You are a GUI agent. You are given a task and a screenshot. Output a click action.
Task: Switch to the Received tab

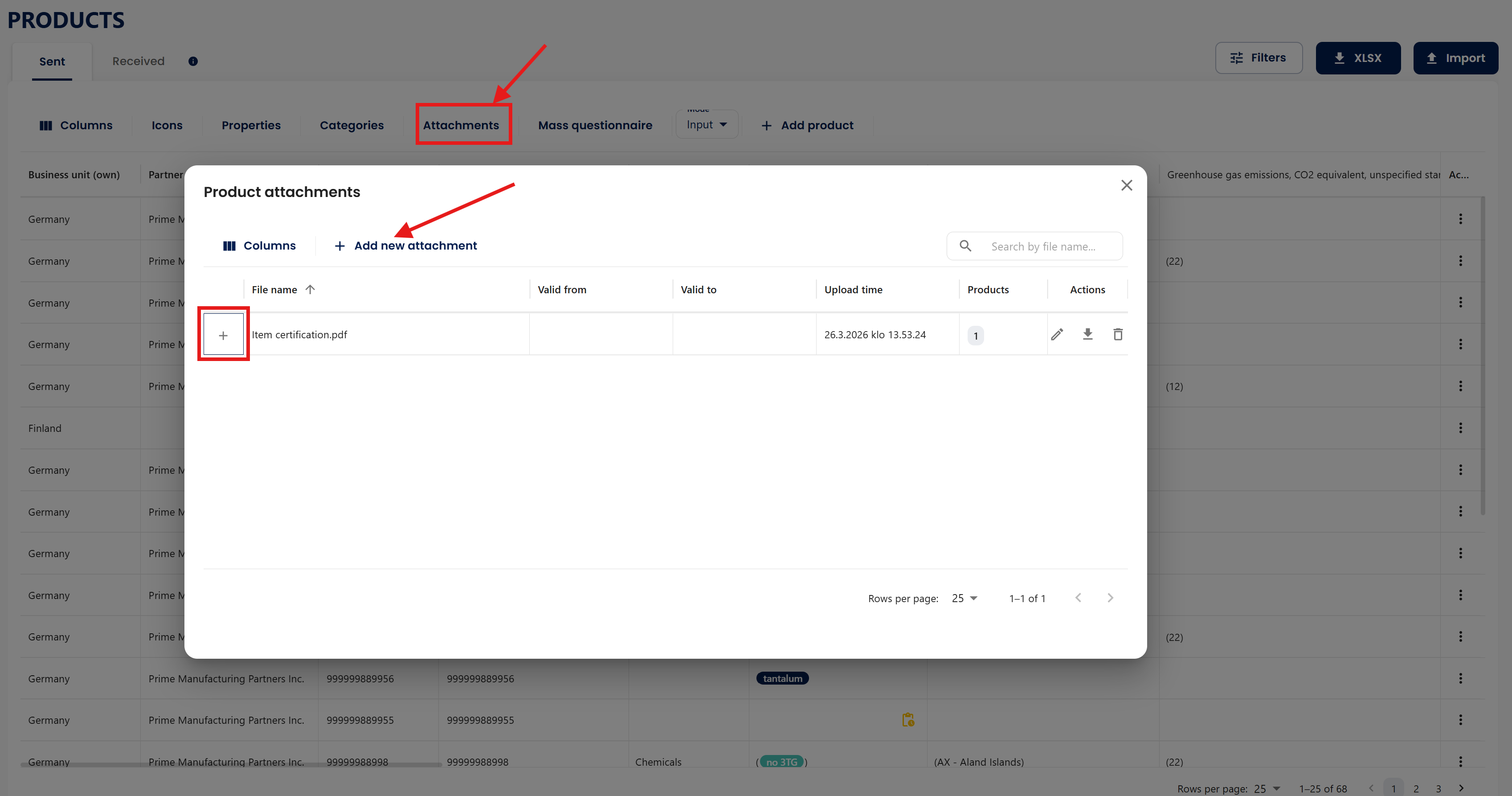[x=138, y=61]
